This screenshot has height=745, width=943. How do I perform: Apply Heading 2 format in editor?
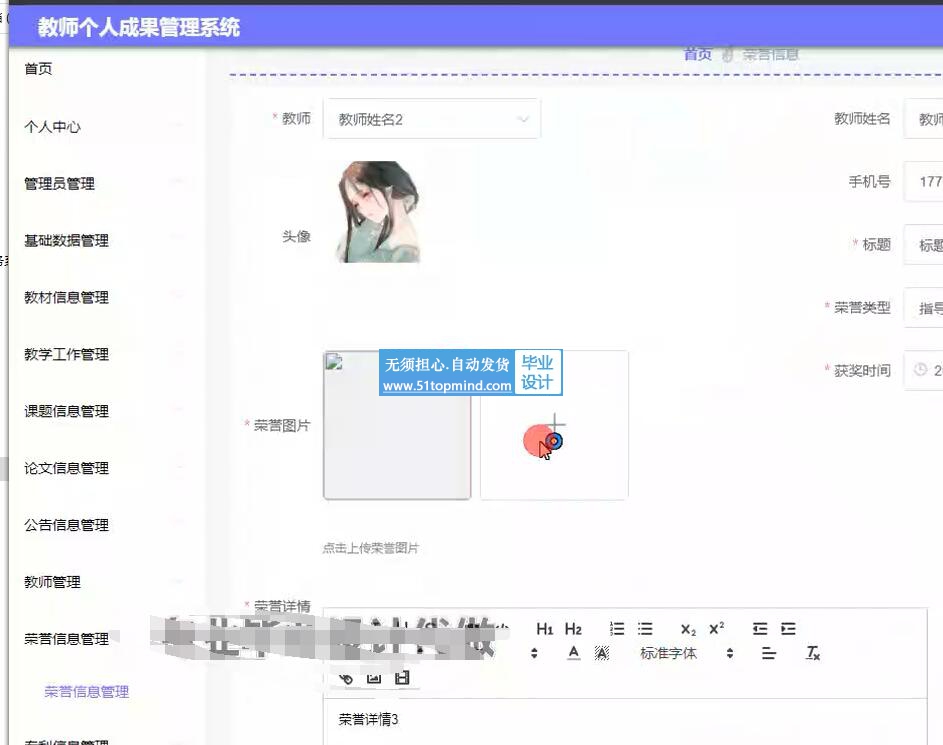point(573,629)
